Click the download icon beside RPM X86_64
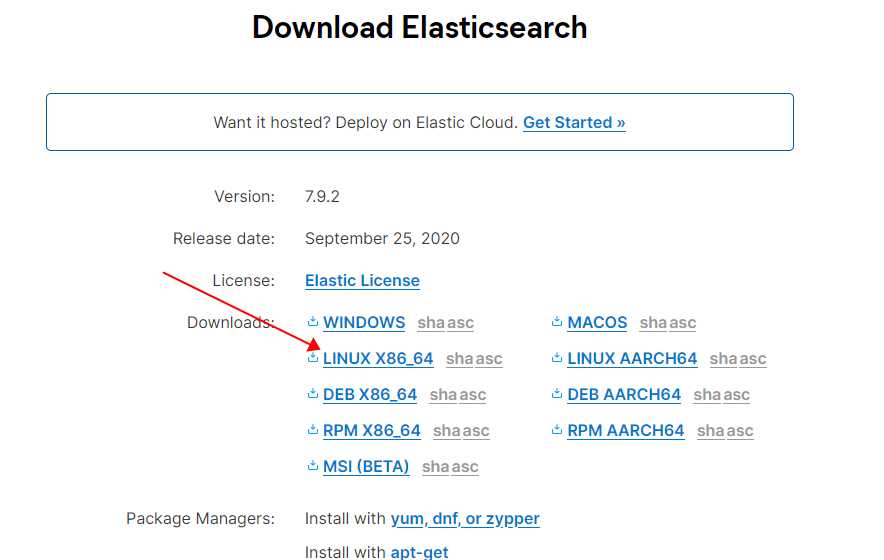 313,430
